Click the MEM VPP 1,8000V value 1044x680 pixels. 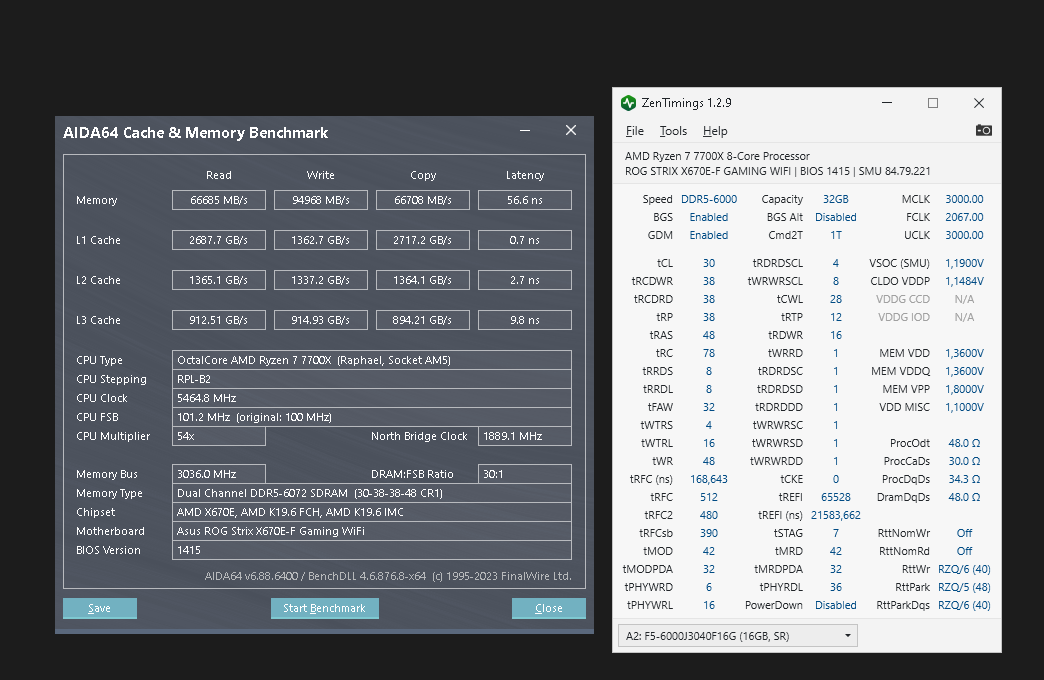pos(964,389)
